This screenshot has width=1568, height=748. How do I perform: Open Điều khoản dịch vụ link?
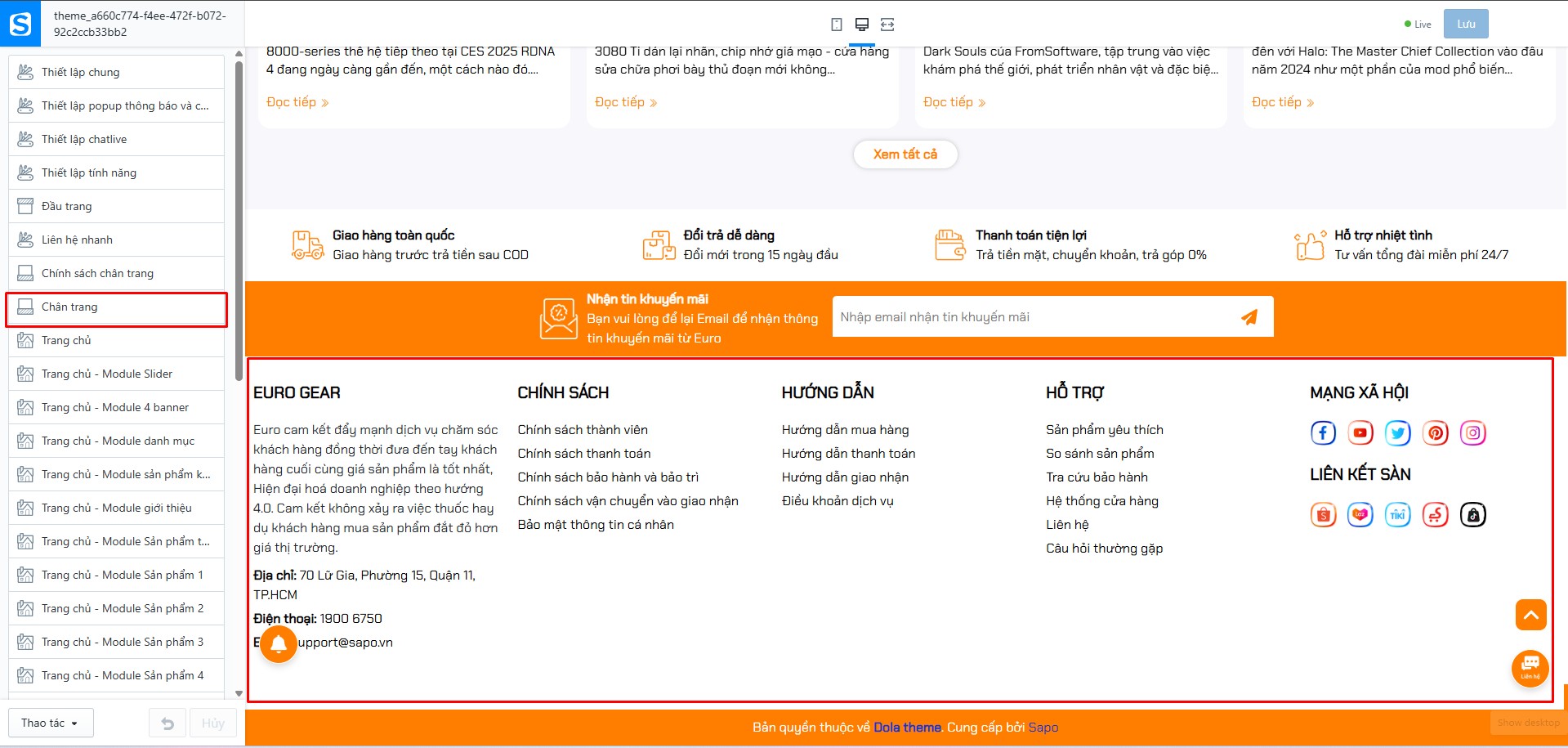point(838,501)
